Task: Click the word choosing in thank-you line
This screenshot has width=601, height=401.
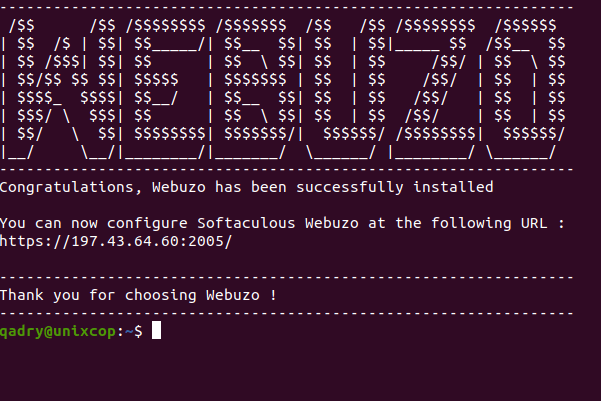Action: coord(161,296)
